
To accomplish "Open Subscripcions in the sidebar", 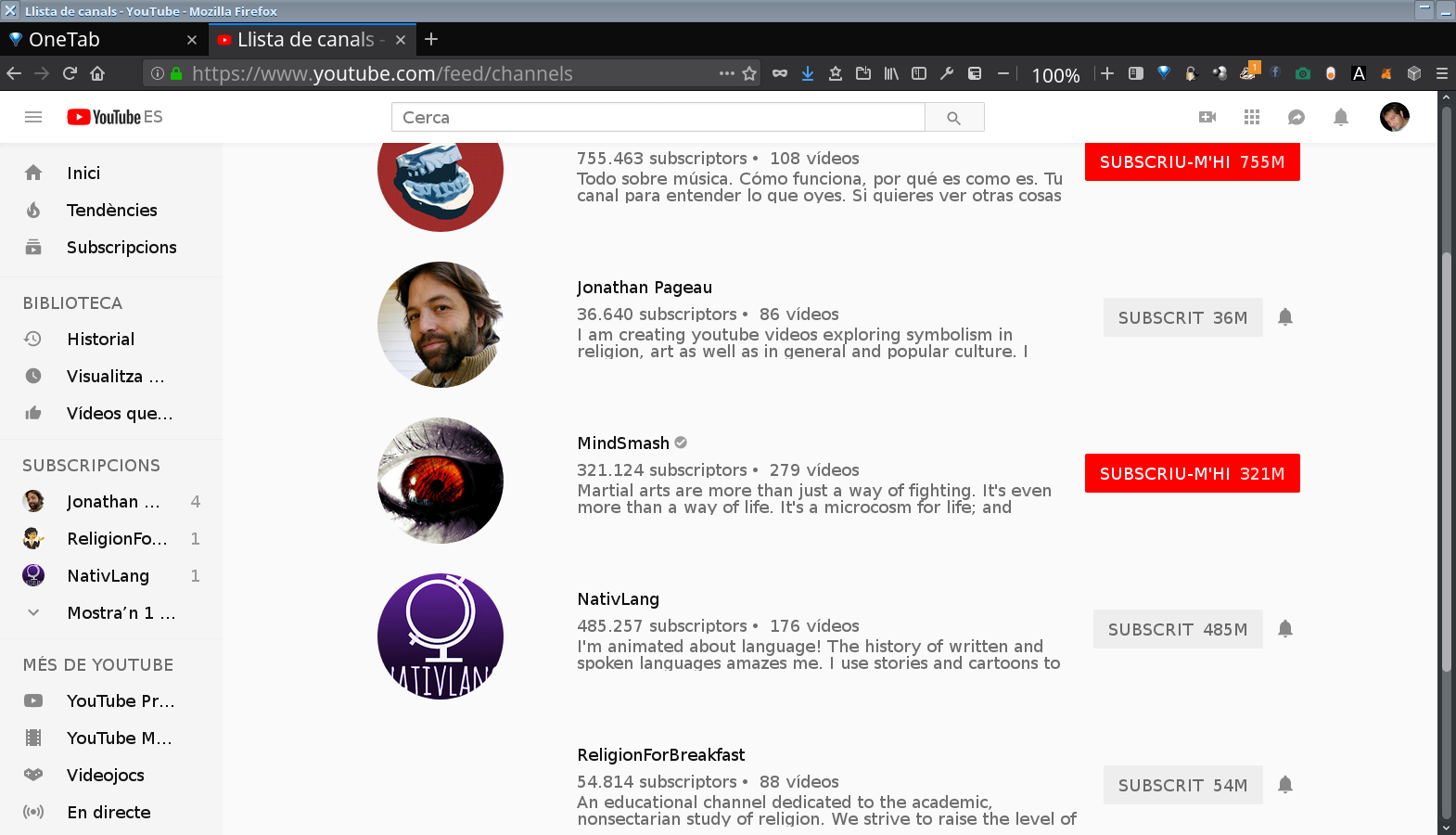I will [x=111, y=247].
